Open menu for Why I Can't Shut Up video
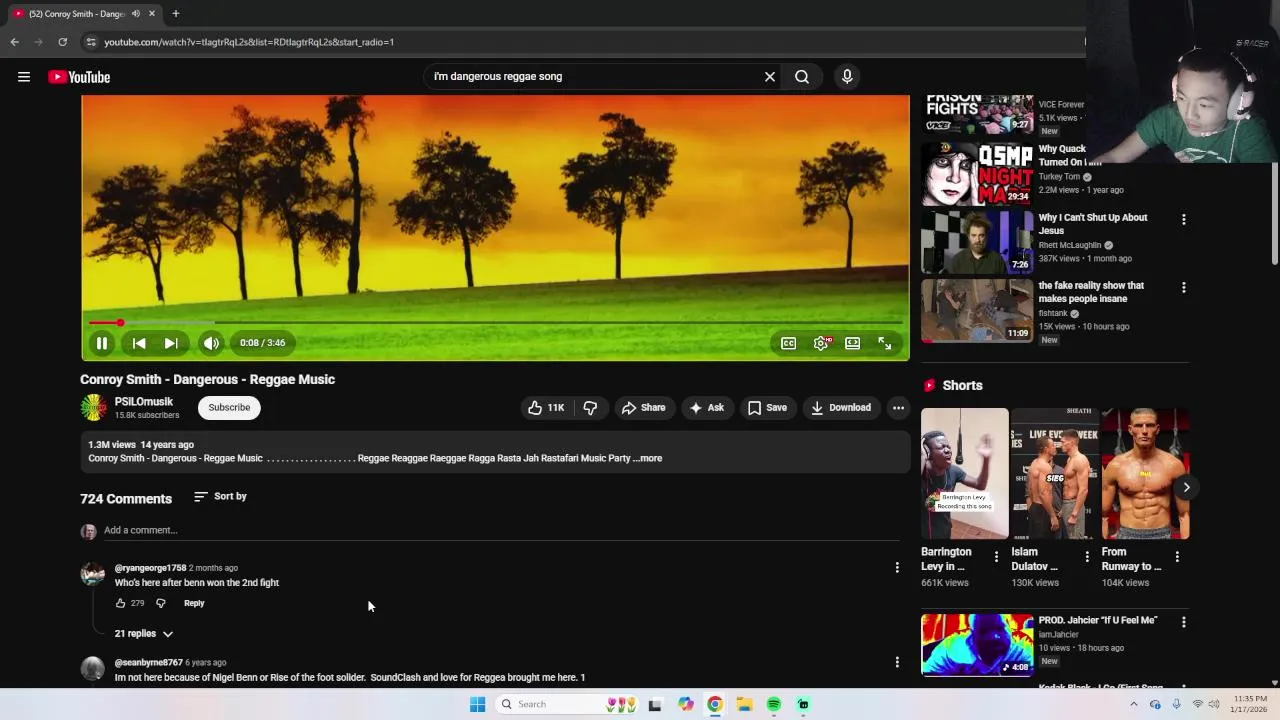 pyautogui.click(x=1184, y=219)
